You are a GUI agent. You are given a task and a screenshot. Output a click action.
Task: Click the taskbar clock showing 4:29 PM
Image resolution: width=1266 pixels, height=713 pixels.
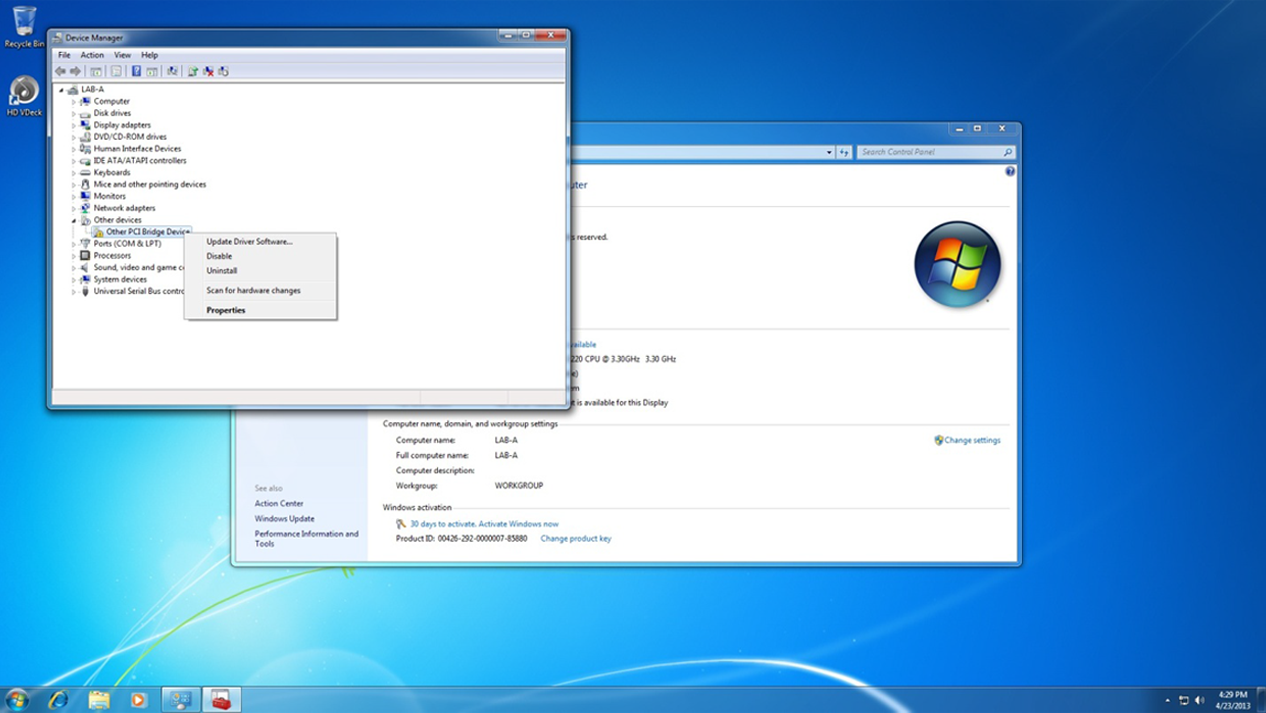1233,700
